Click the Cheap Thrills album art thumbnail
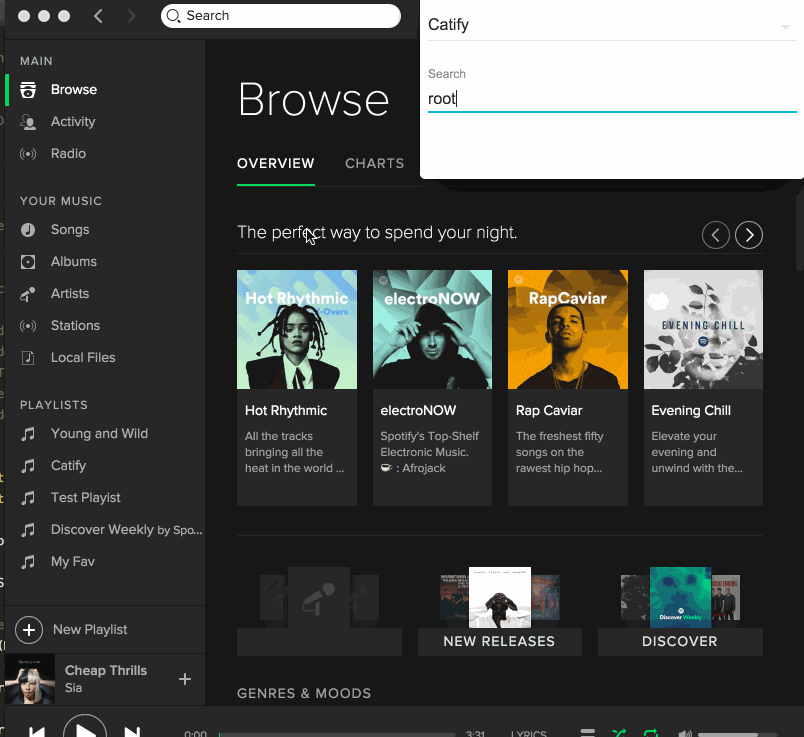Screen dimensions: 804x737 coord(30,679)
